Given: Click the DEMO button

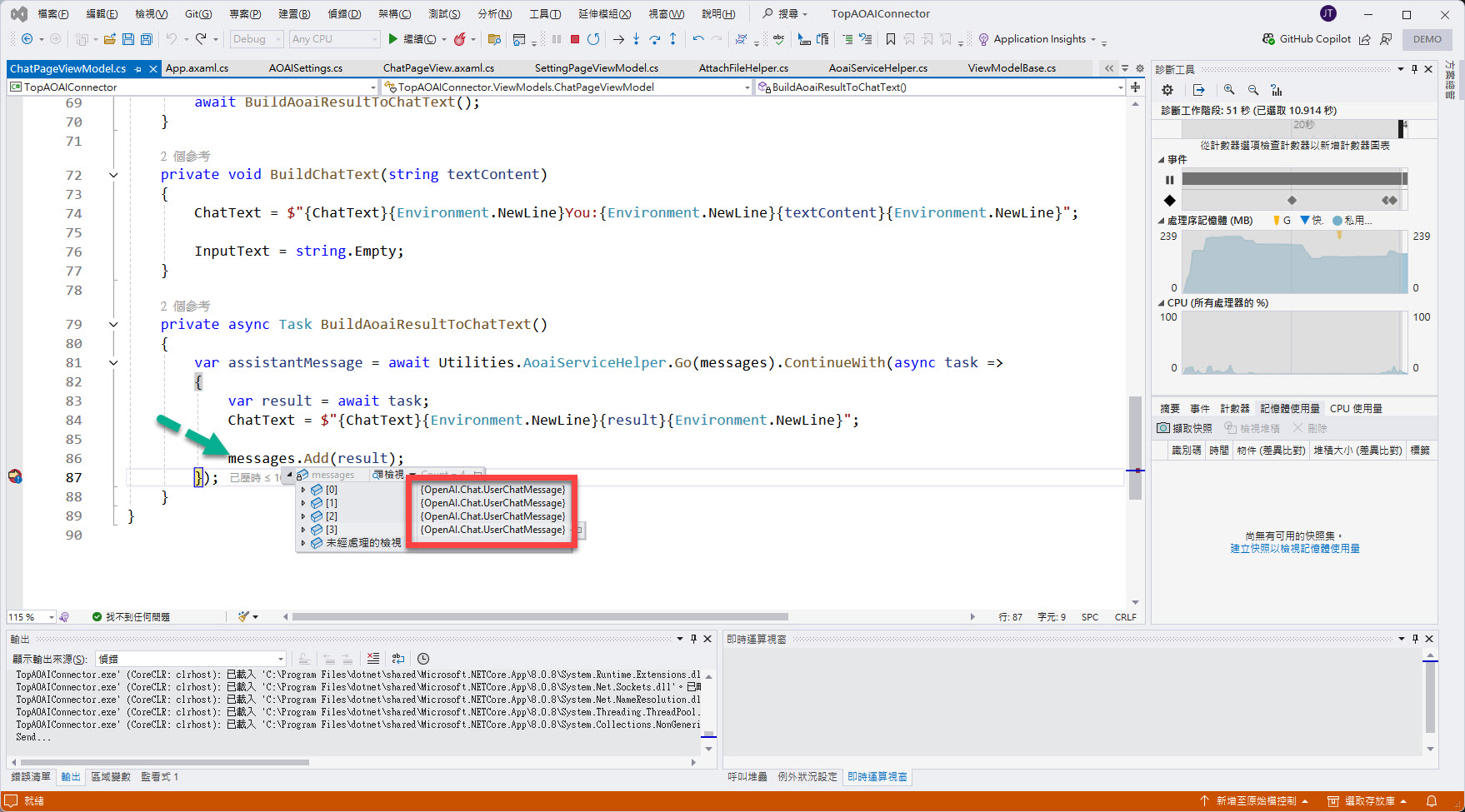Looking at the screenshot, I should pos(1427,39).
